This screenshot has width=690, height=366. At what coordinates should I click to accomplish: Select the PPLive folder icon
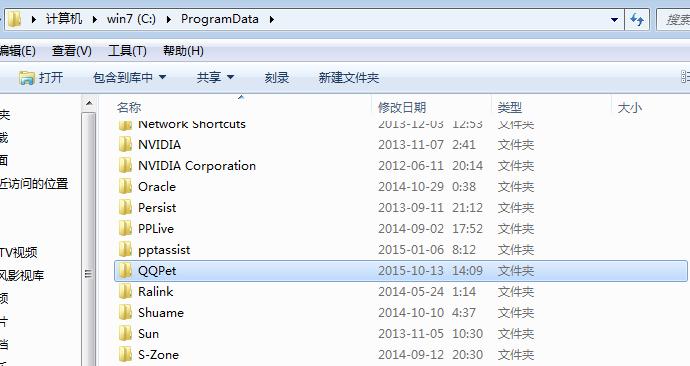pos(125,229)
